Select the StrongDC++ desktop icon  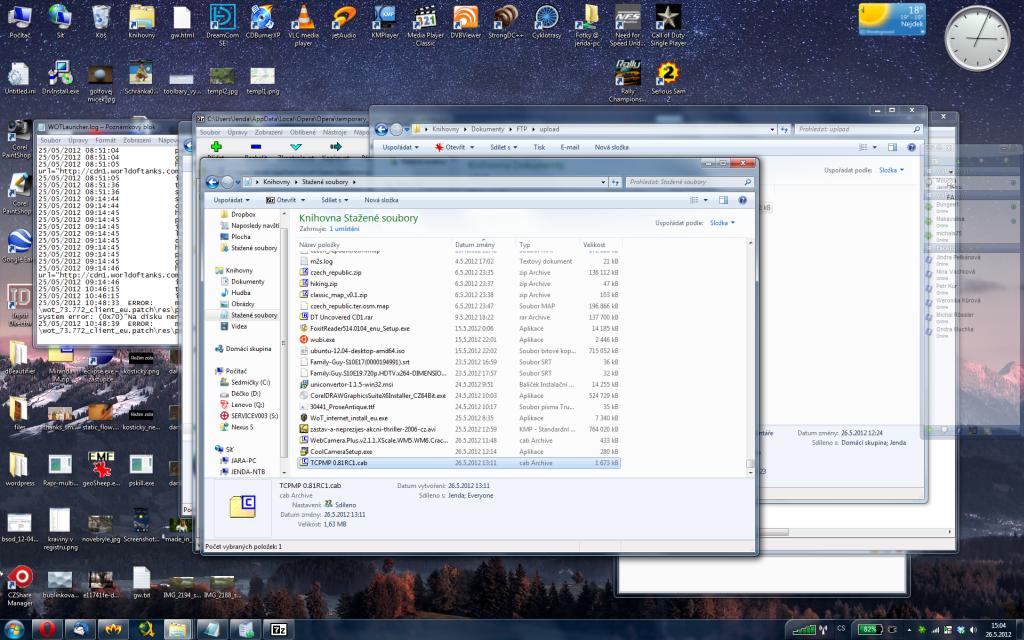(x=506, y=23)
